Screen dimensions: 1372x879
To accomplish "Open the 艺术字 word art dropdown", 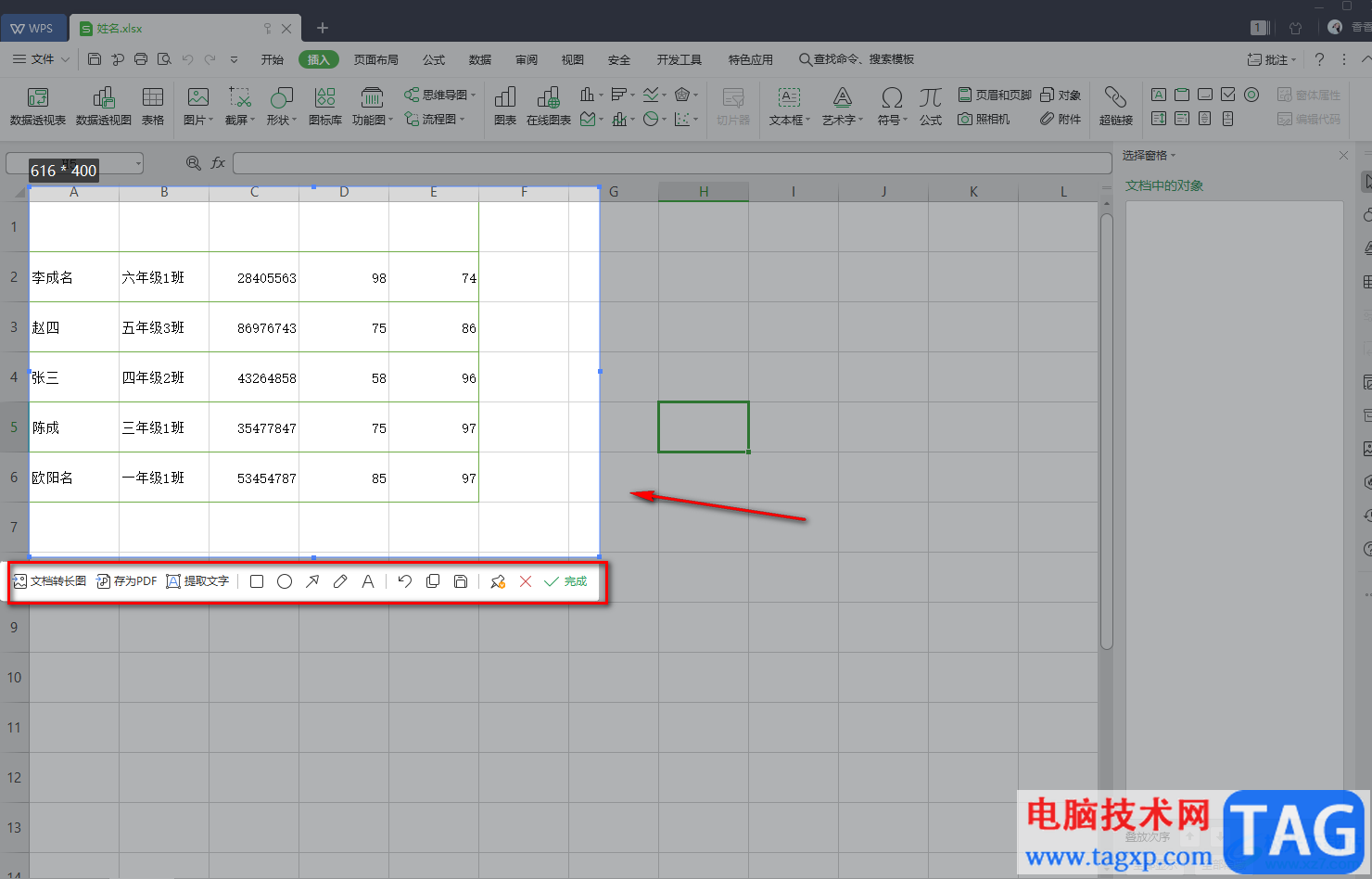I will pos(843,106).
